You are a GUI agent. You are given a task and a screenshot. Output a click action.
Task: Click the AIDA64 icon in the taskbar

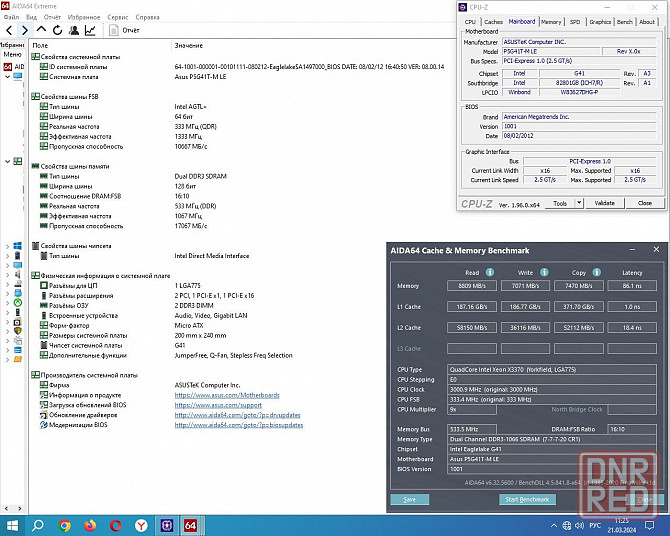coord(191,525)
